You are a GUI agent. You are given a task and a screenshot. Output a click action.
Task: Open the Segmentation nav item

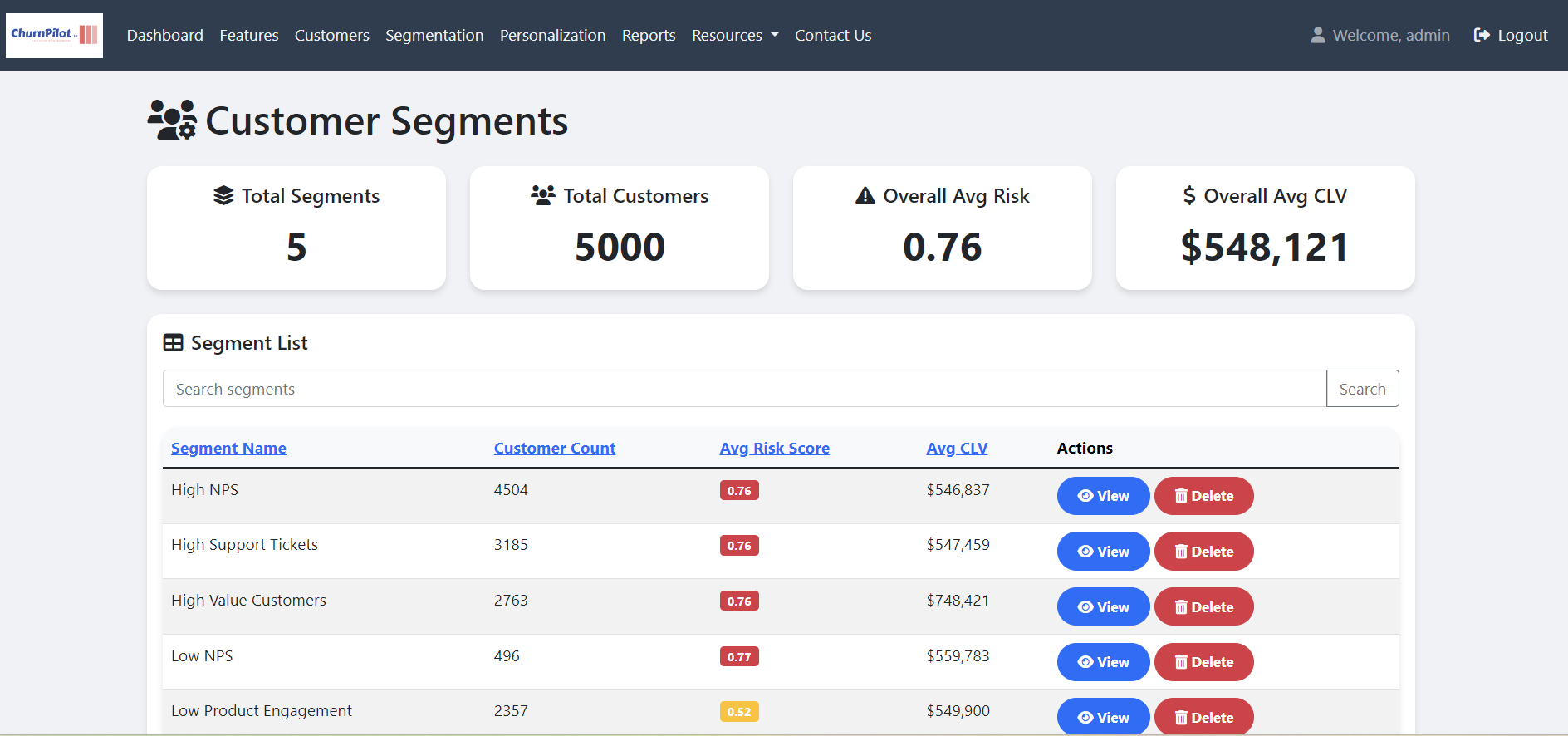[434, 35]
